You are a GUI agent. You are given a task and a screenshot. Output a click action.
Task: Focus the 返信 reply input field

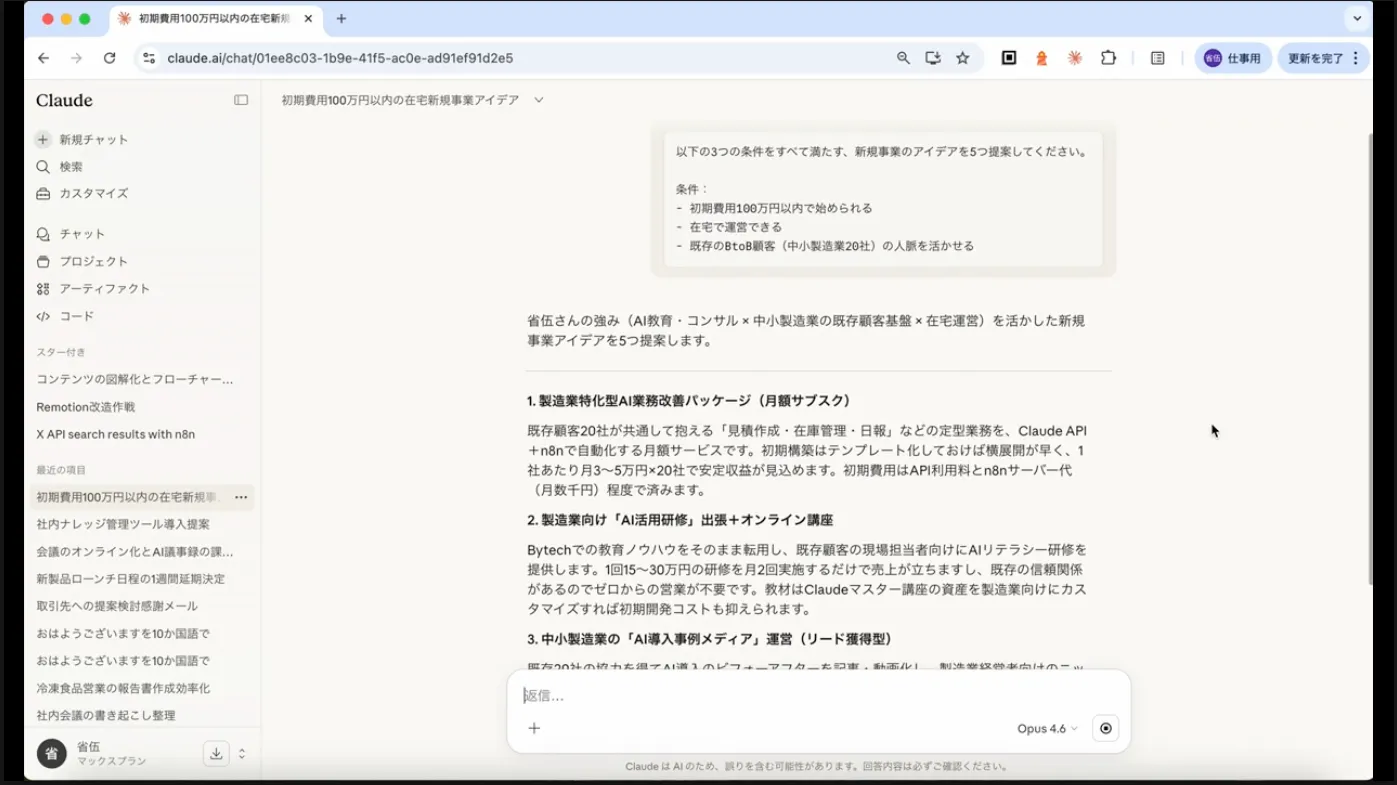tap(819, 696)
